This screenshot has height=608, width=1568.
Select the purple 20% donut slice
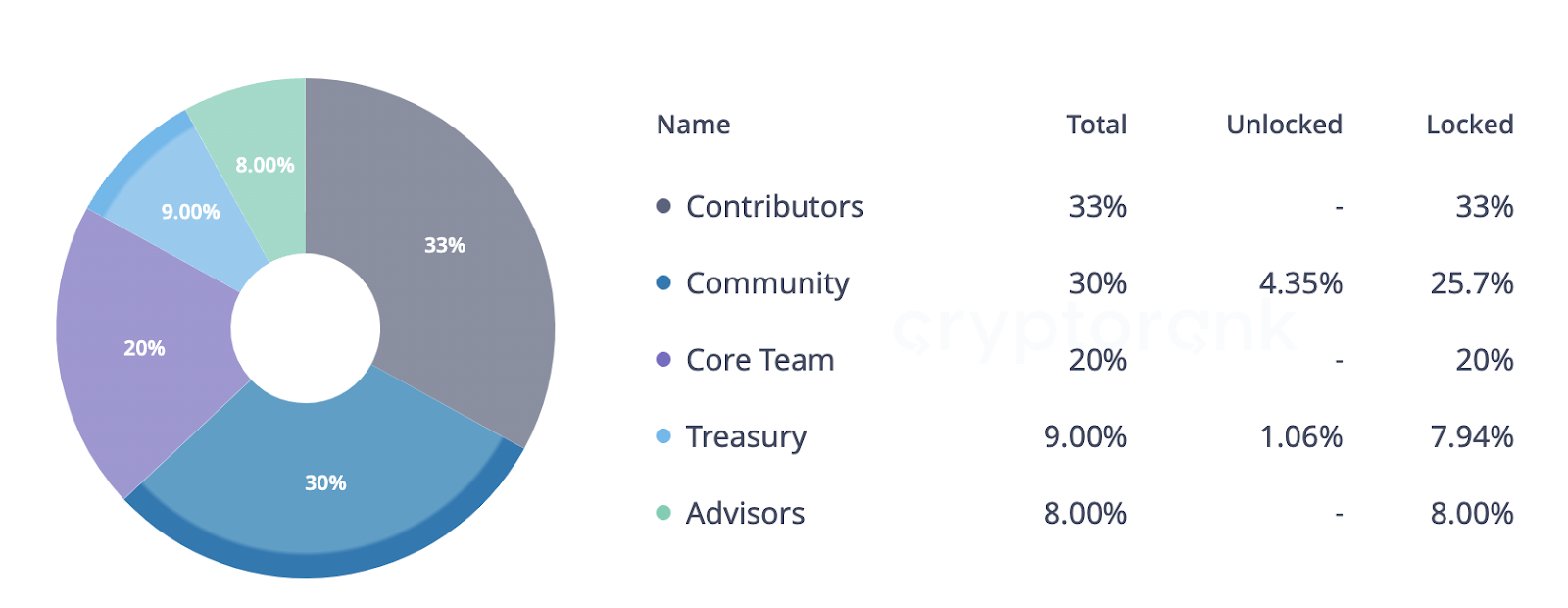click(x=142, y=348)
